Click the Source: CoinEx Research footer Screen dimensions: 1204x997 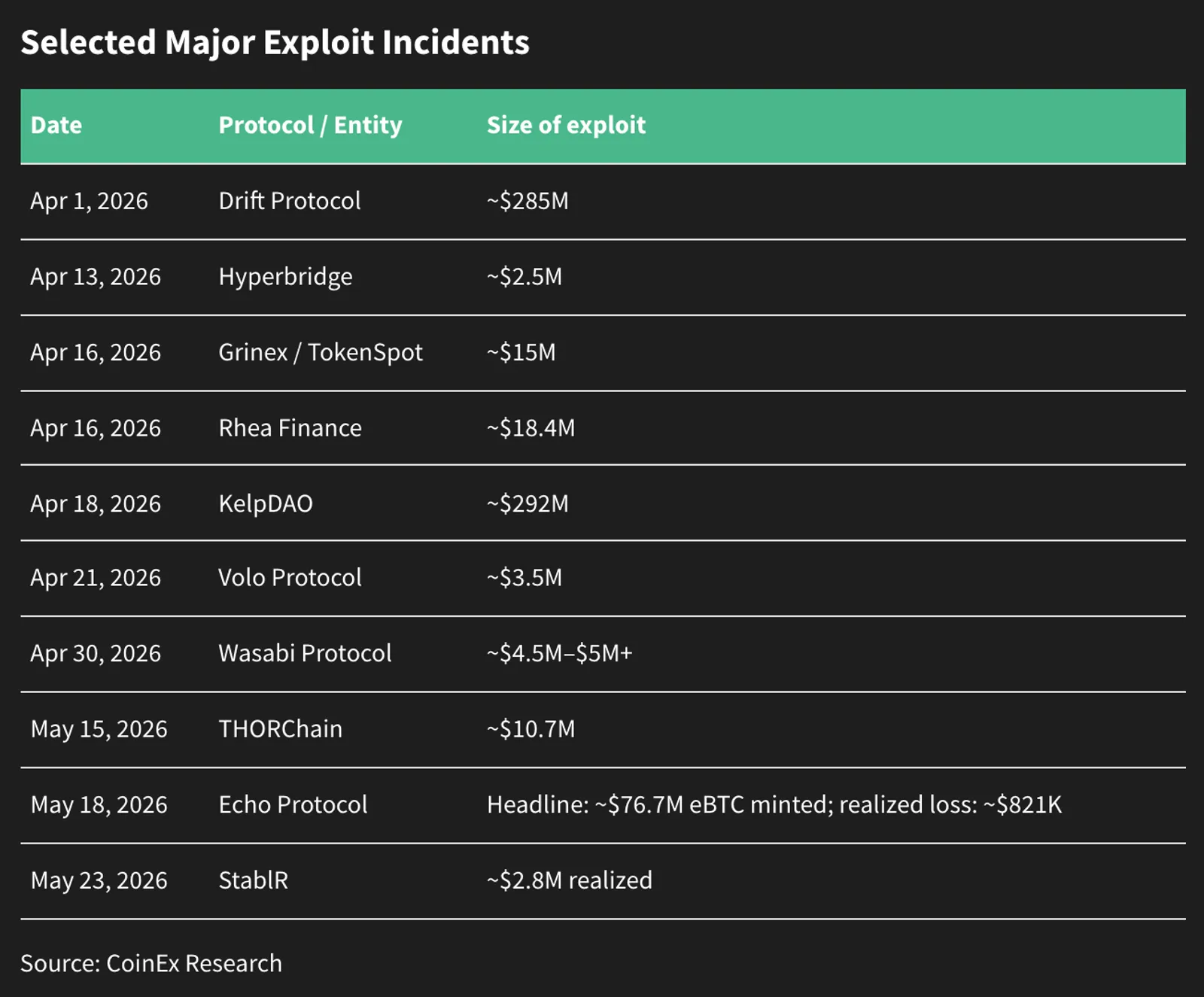151,963
